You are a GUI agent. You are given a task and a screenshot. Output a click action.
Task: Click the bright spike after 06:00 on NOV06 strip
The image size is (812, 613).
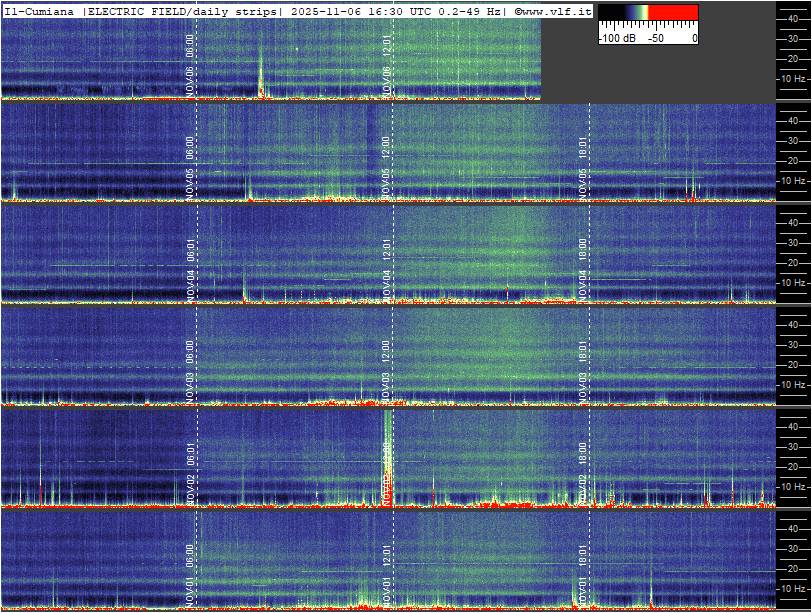point(261,75)
